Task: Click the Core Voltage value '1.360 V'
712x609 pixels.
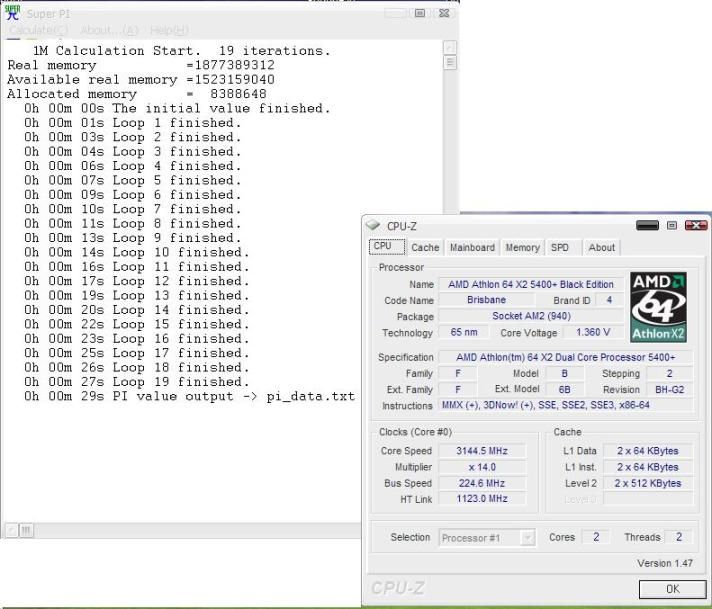Action: [x=593, y=332]
